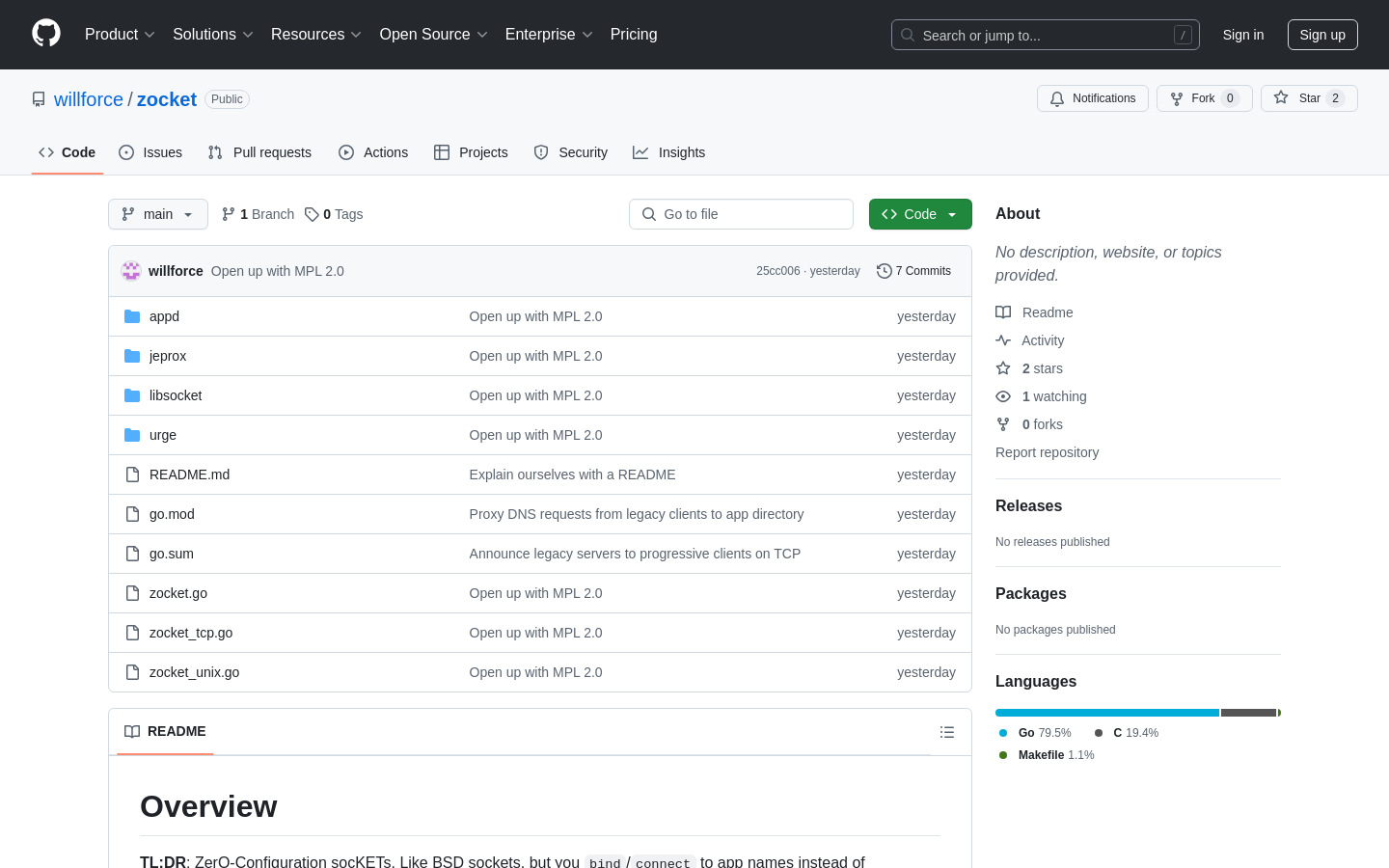Screen dimensions: 1389x868
Task: Expand the Open Source menu
Action: point(433,35)
